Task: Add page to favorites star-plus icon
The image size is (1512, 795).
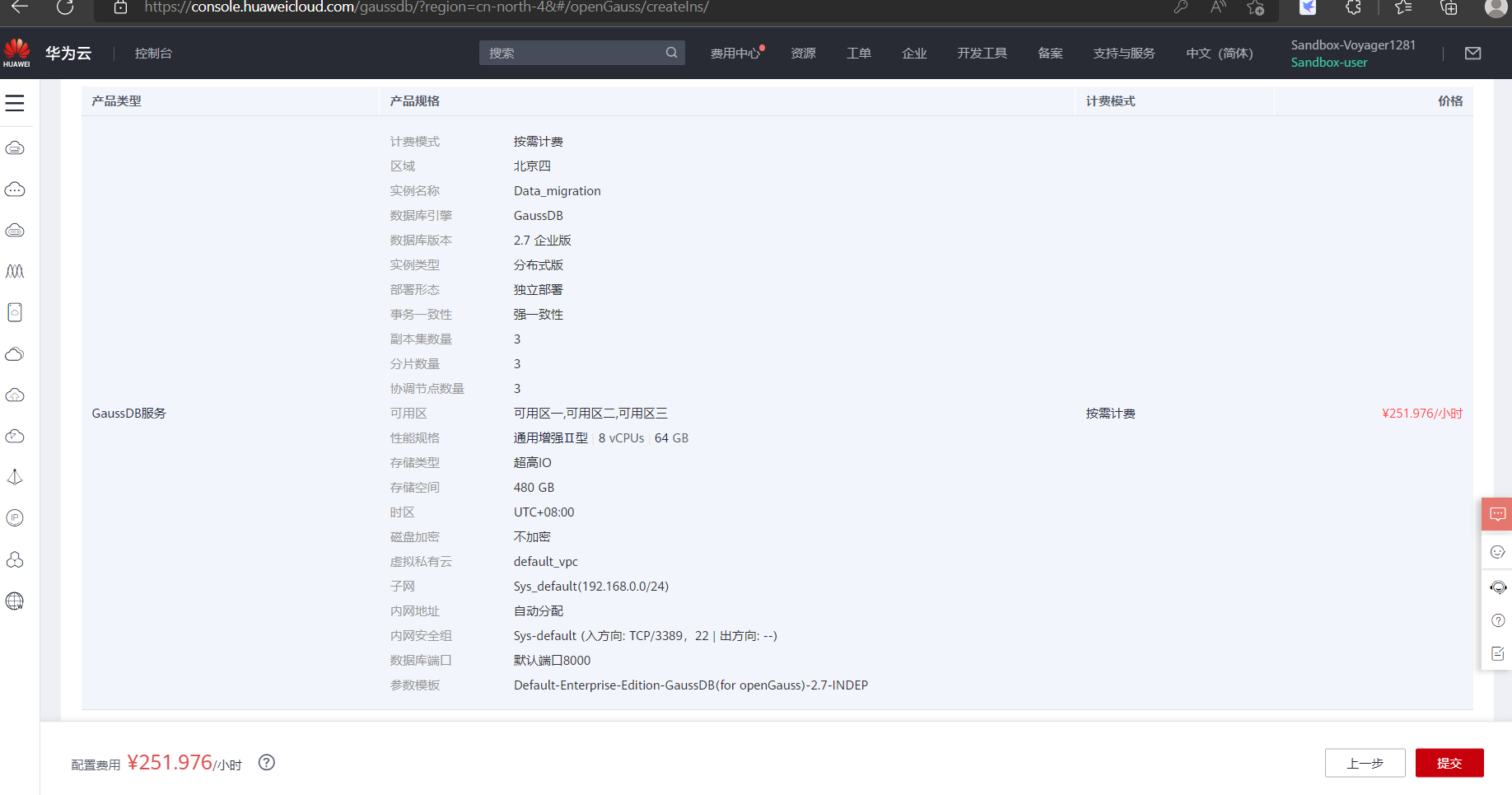Action: [x=1255, y=7]
